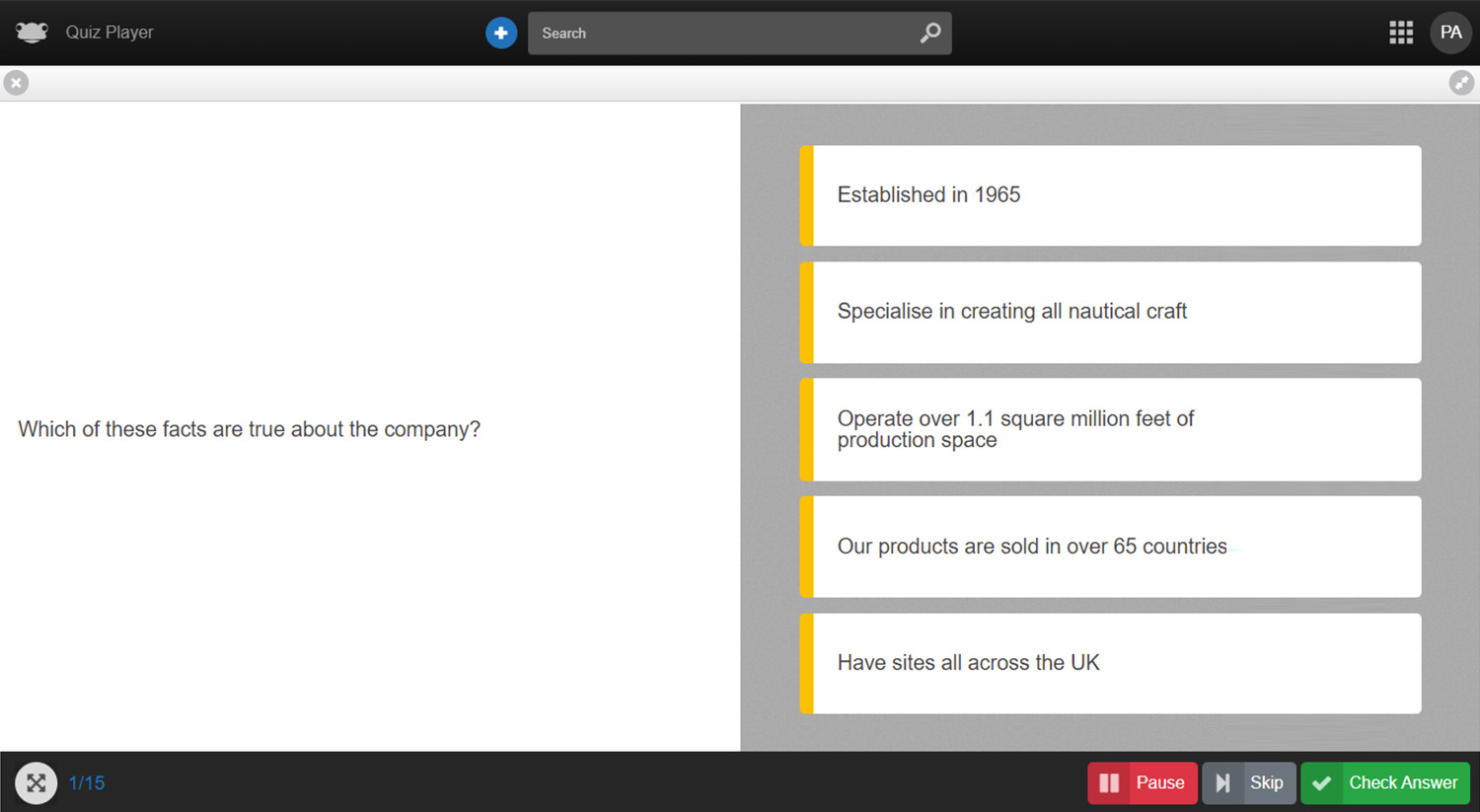Click the frog logo icon
Screen dimensions: 1480x812
31,32
